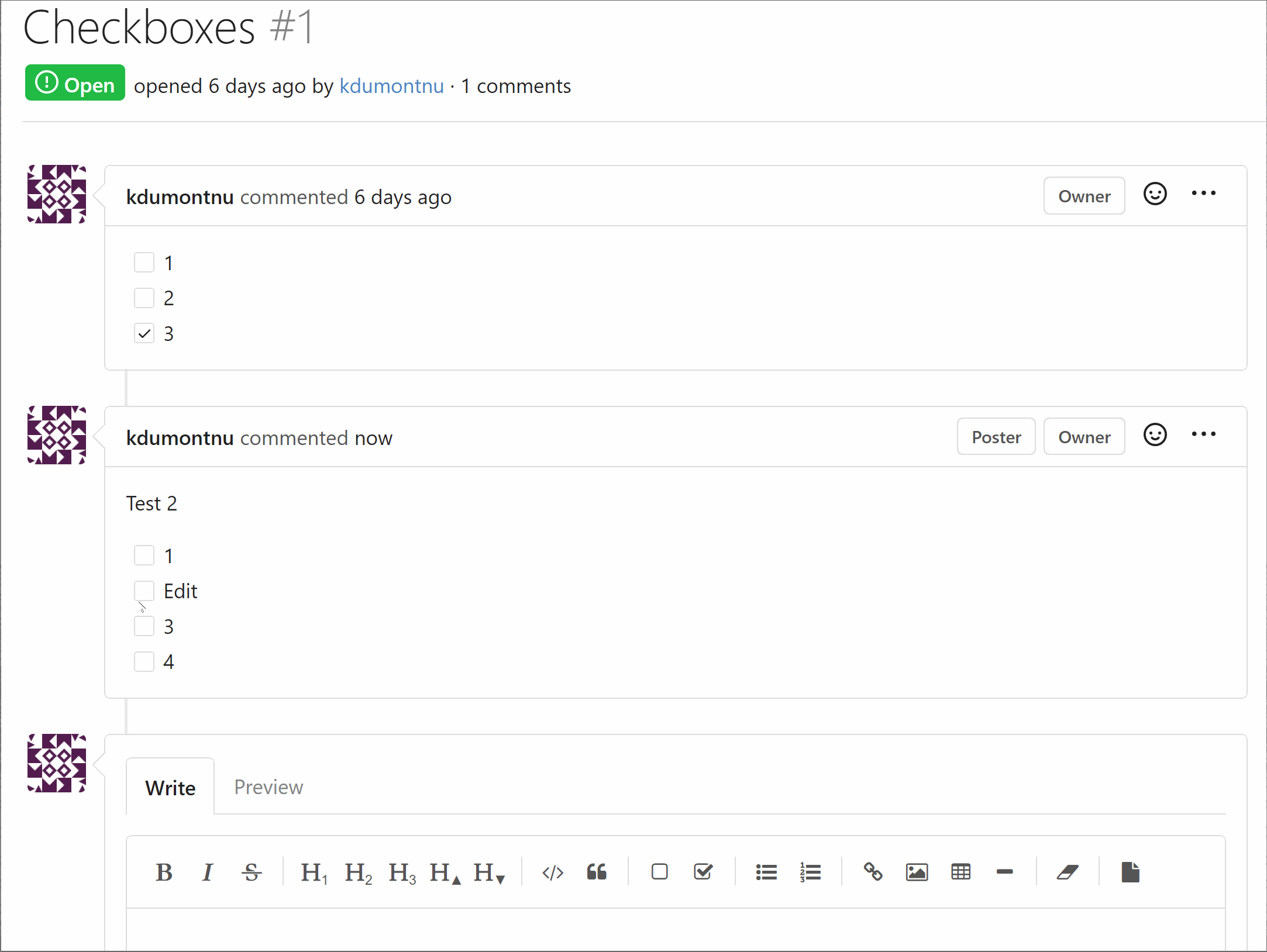Increase heading size with H up-arrow icon
The height and width of the screenshot is (952, 1267).
coord(446,872)
